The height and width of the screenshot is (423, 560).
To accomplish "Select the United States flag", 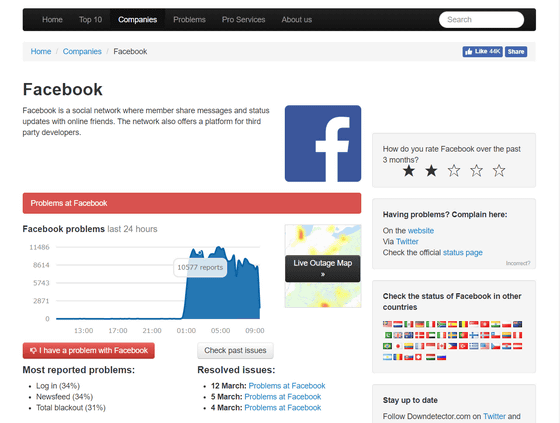I will coord(485,346).
